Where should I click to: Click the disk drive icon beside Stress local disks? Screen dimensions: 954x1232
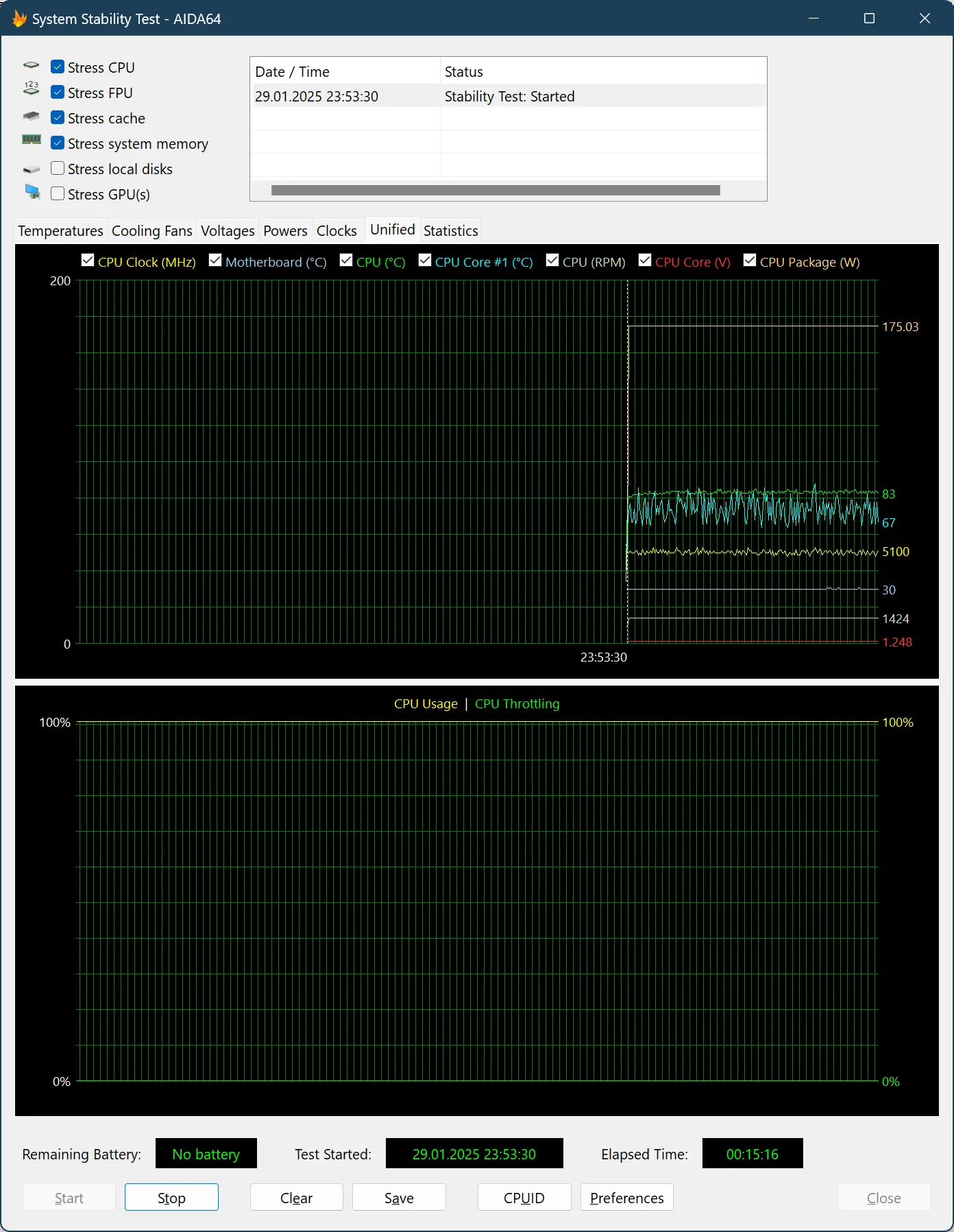32,169
